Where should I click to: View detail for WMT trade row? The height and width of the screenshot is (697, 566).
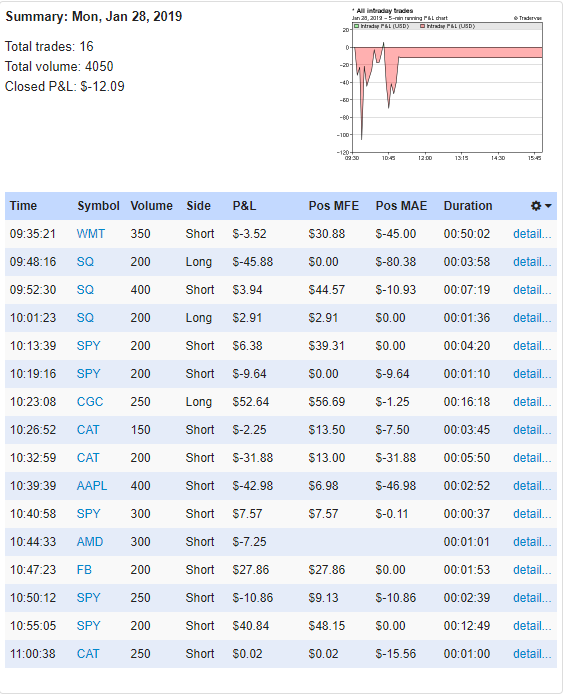tap(532, 234)
